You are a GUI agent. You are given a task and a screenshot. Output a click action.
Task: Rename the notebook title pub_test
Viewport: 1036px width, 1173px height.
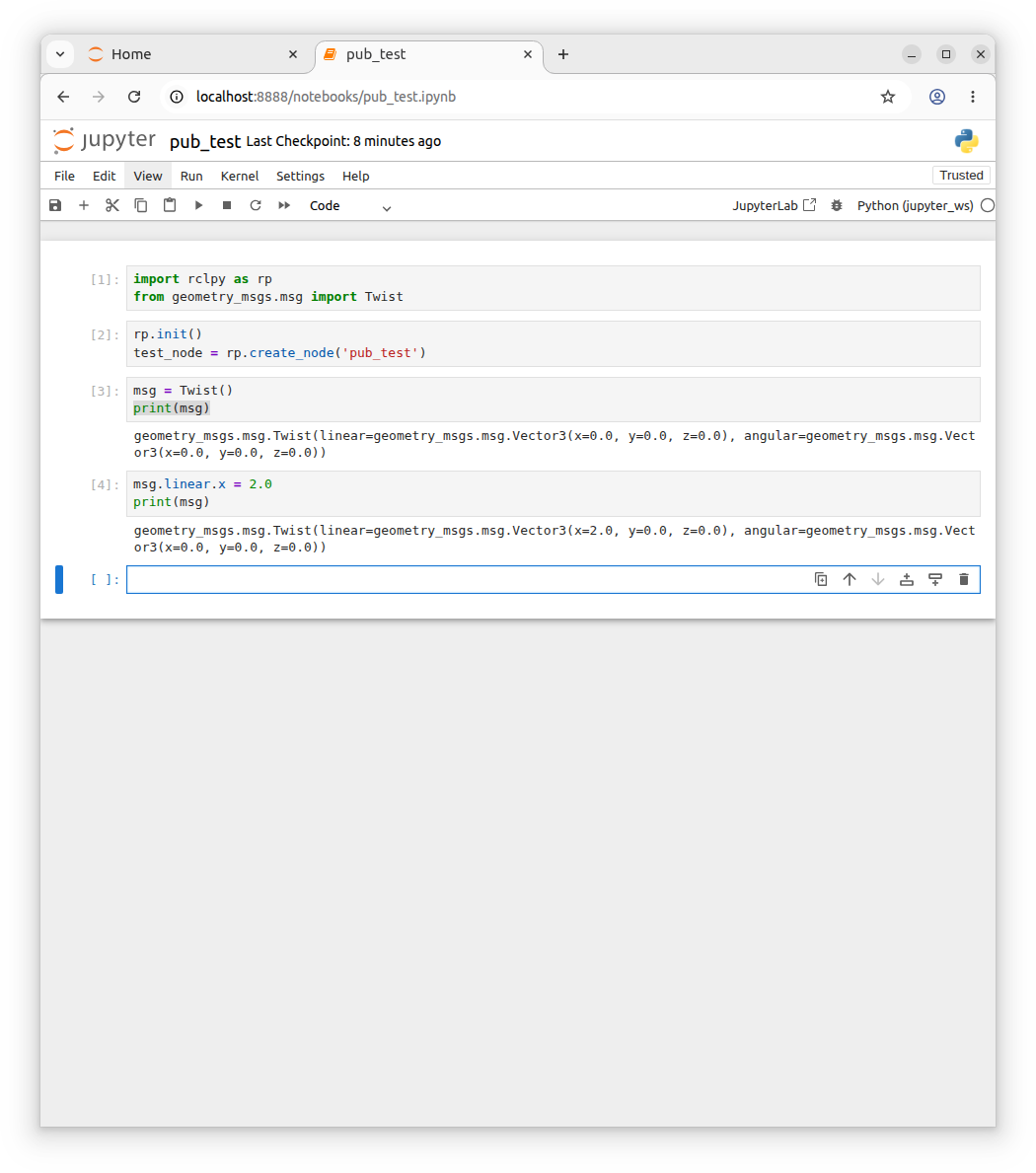click(x=205, y=141)
